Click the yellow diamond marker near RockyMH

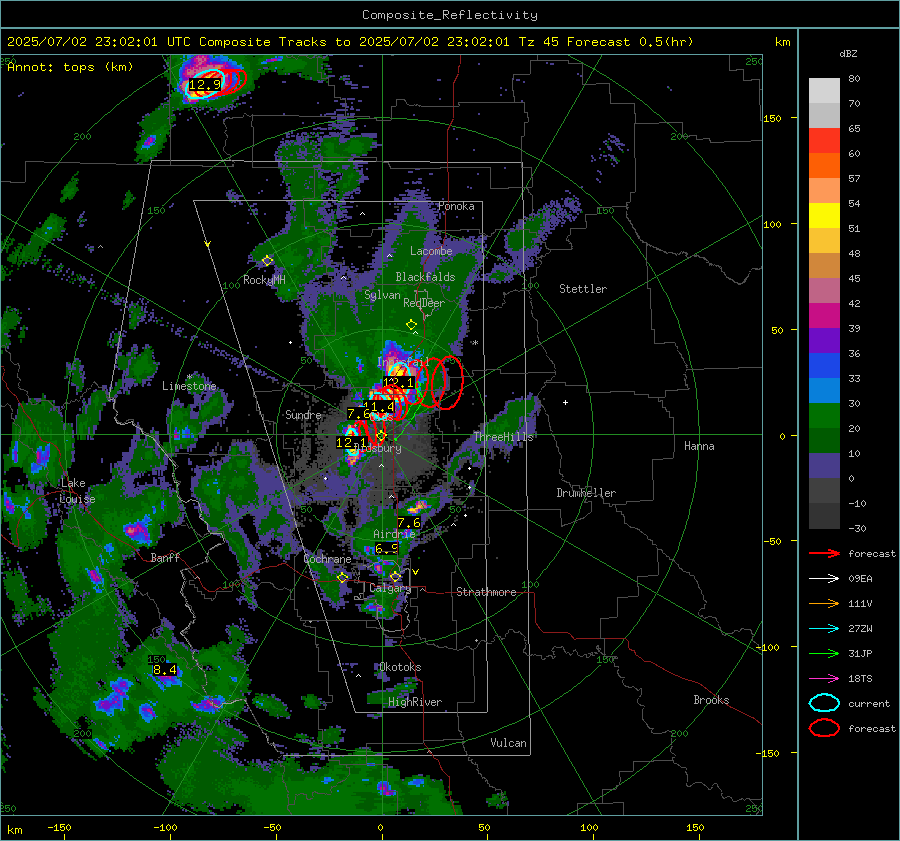[x=267, y=261]
